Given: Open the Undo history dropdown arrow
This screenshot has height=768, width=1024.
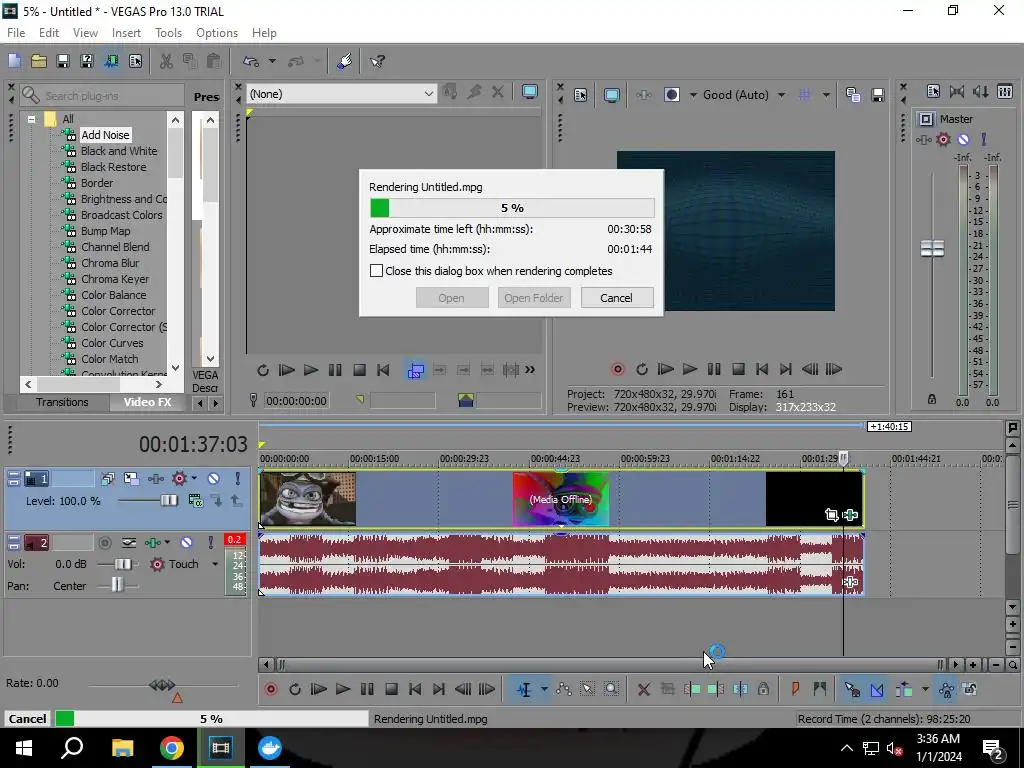Looking at the screenshot, I should pos(272,61).
